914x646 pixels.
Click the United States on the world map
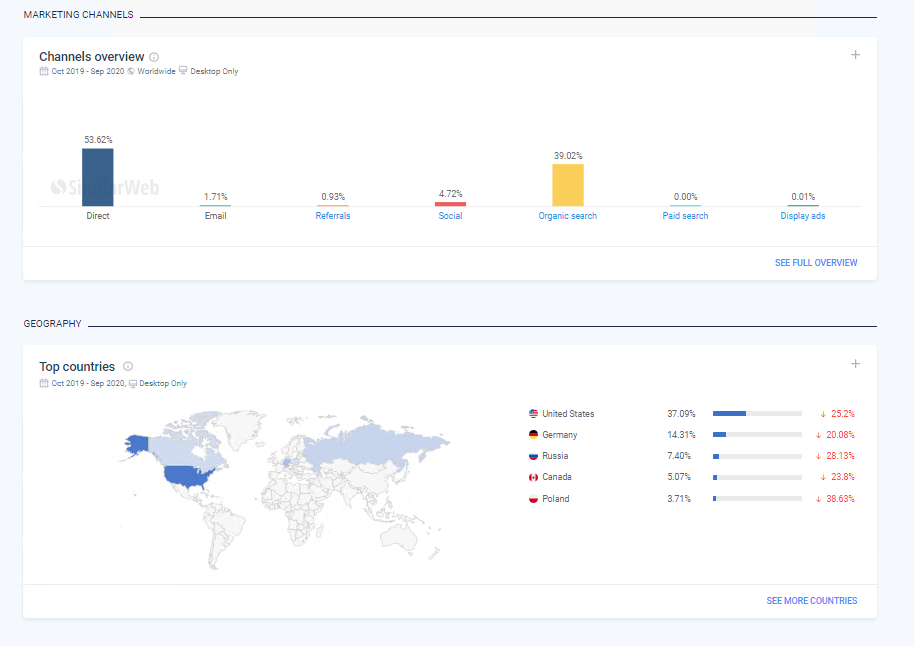[188, 476]
